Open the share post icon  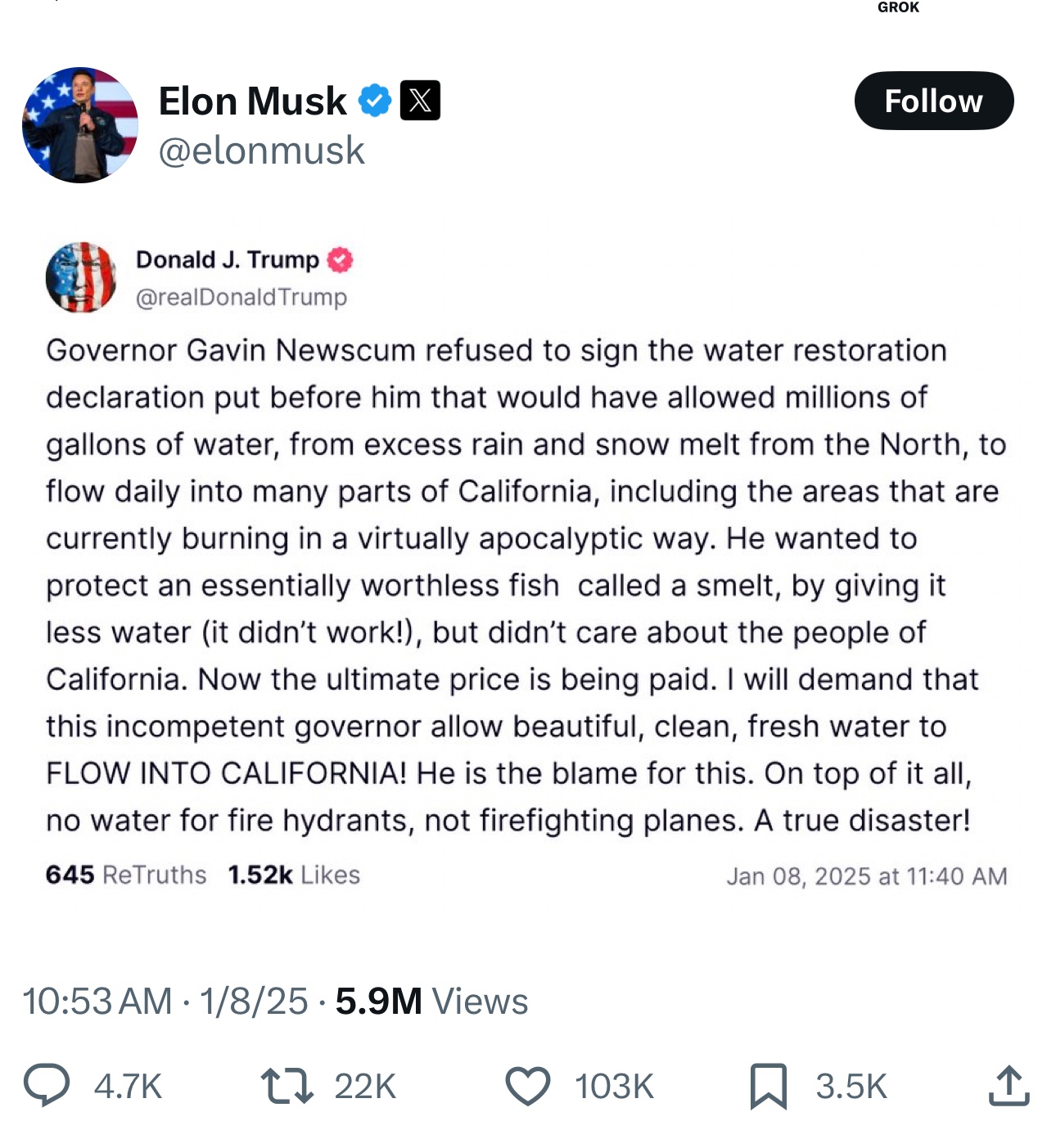click(x=1009, y=1086)
